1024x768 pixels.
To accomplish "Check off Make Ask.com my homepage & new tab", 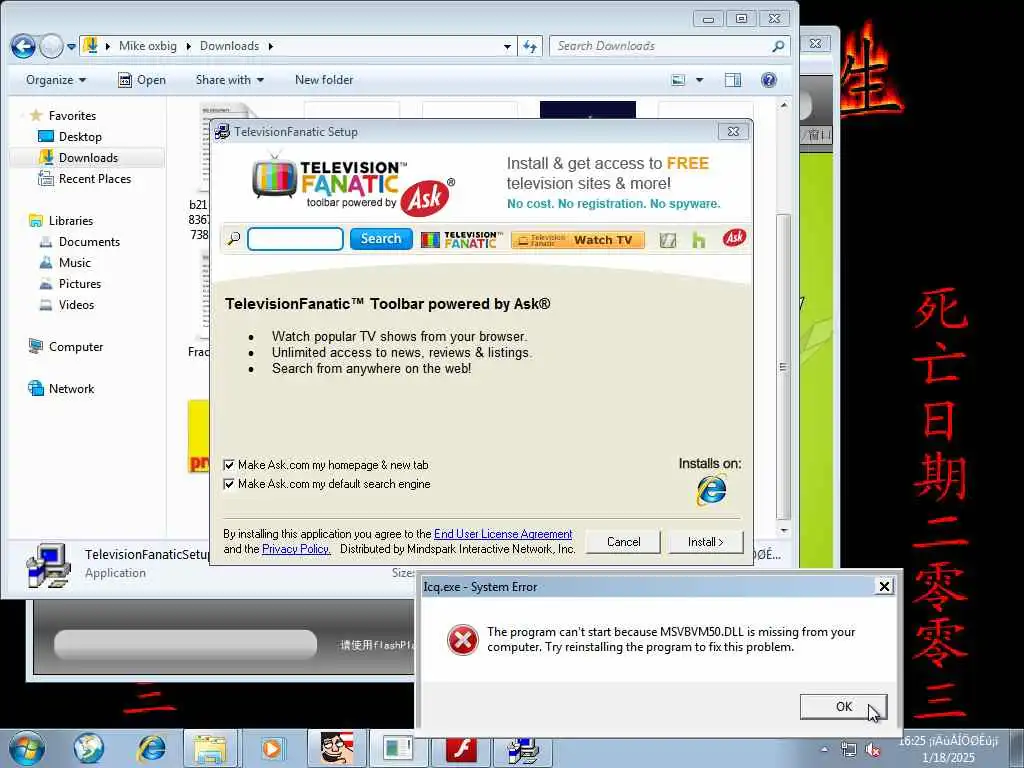I will [x=229, y=465].
